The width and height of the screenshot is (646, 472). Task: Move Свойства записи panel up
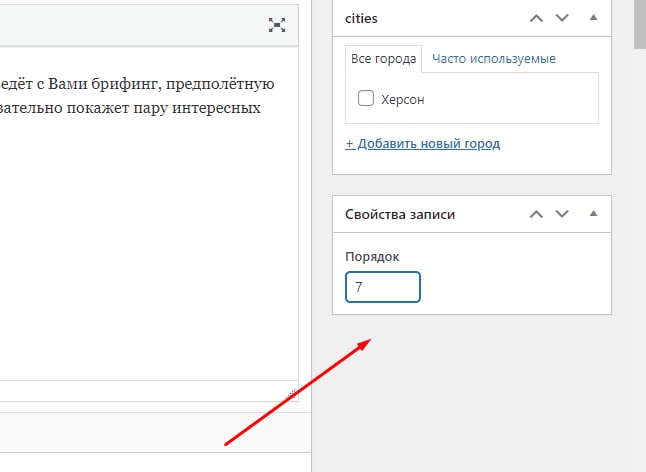536,214
